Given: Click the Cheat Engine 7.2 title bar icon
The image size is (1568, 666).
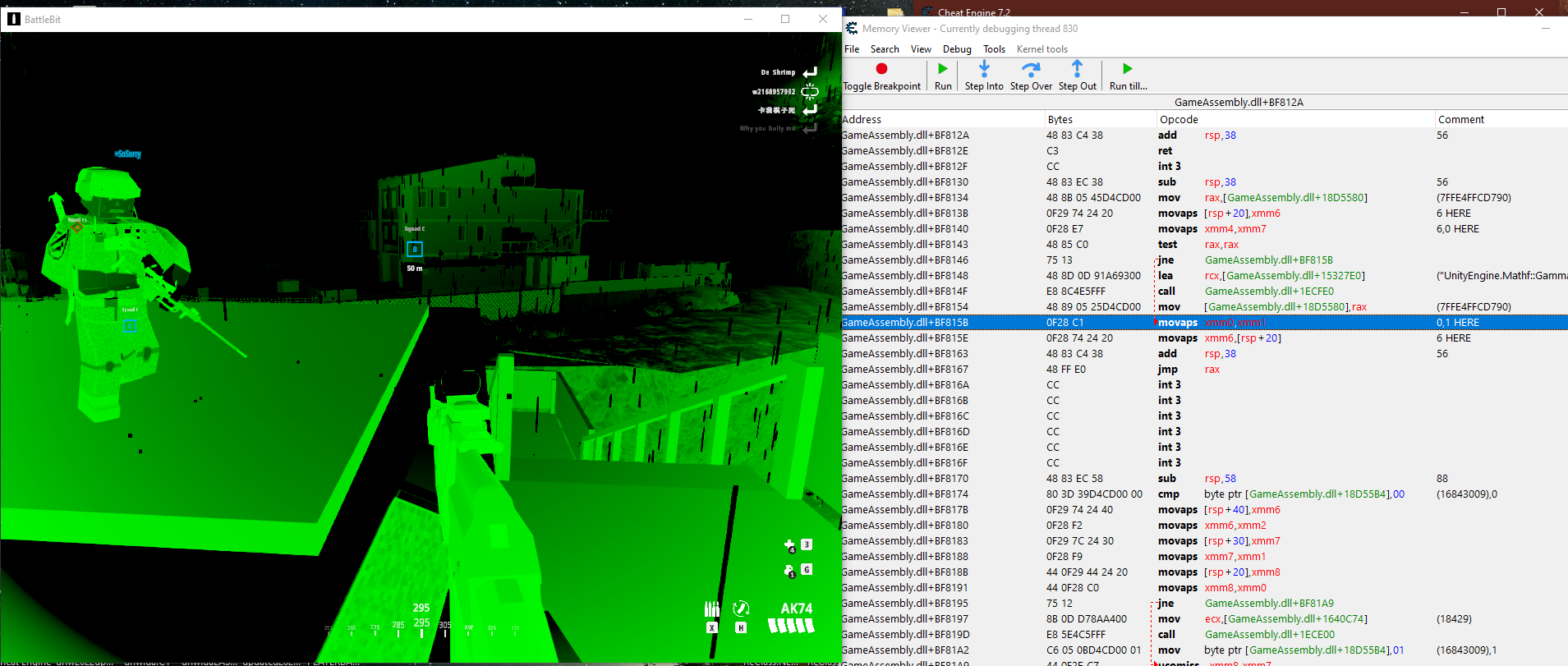Looking at the screenshot, I should click(927, 12).
